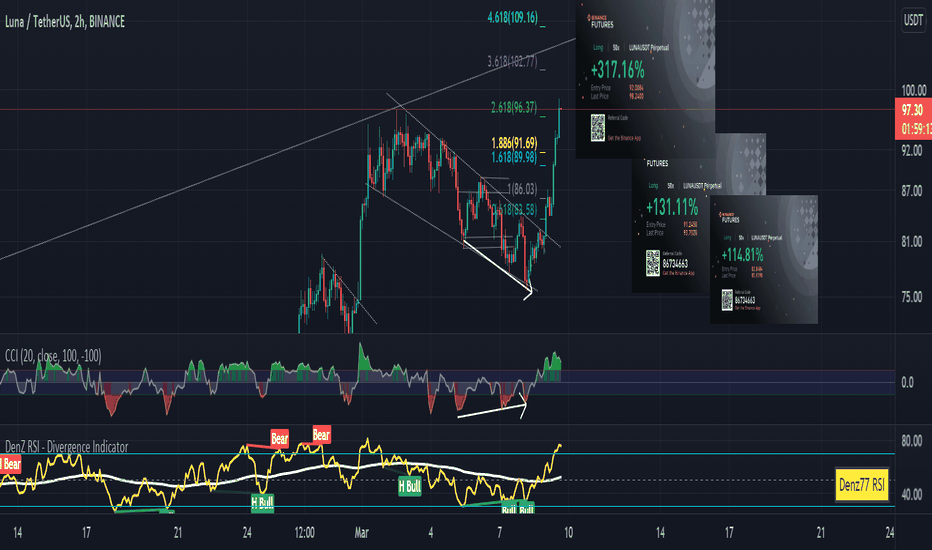Click the 40.00 RSI axis label

click(x=912, y=494)
